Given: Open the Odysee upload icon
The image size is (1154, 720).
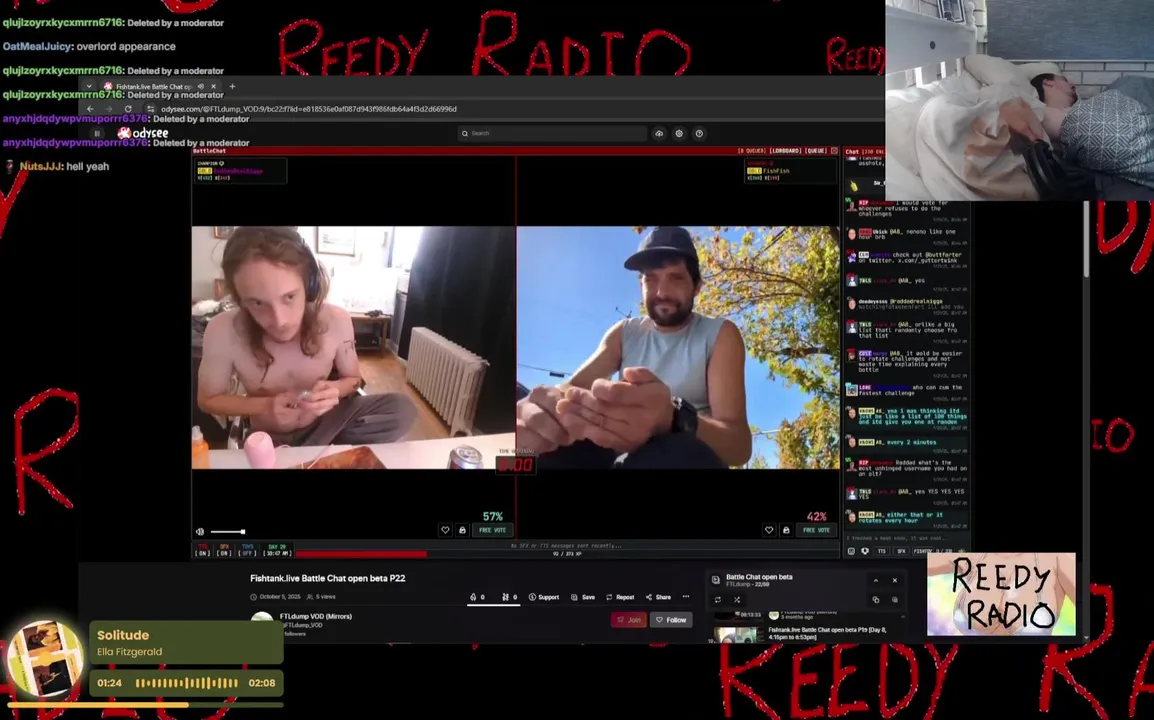Looking at the screenshot, I should (659, 133).
